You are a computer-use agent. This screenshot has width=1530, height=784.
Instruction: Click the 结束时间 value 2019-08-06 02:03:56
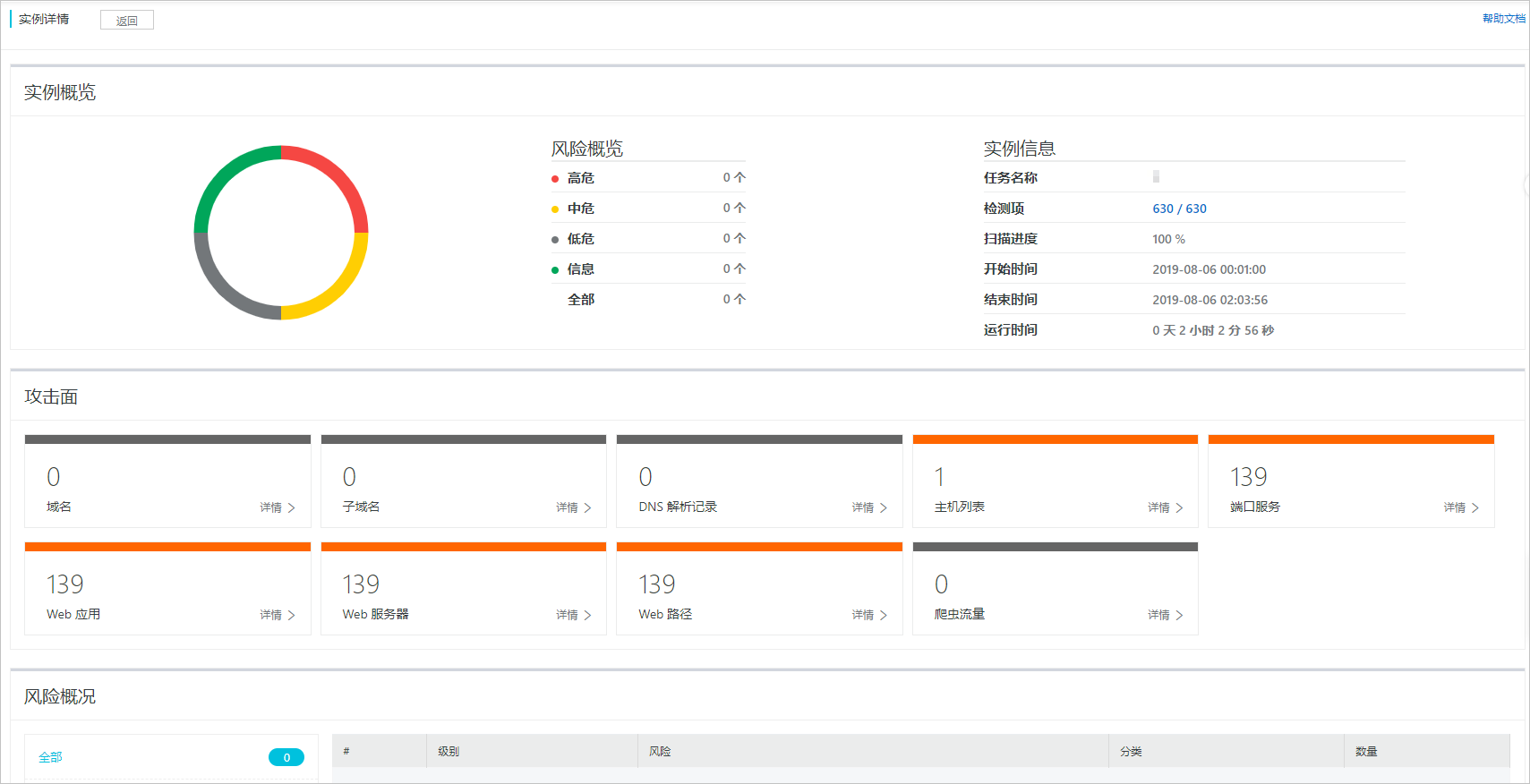point(1209,300)
